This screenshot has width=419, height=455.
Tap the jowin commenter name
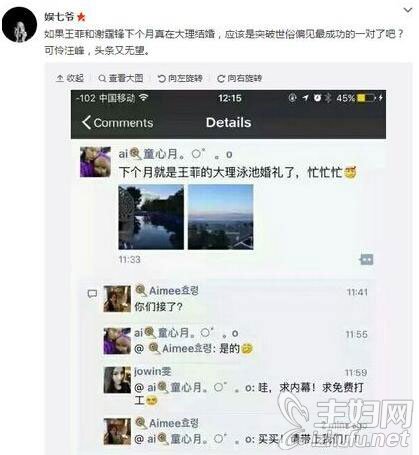(153, 371)
